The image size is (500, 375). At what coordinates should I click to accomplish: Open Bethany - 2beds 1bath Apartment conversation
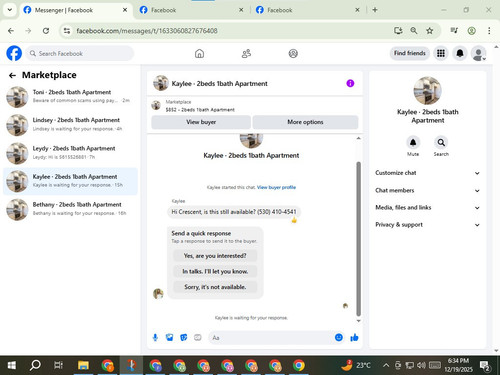[x=70, y=209]
